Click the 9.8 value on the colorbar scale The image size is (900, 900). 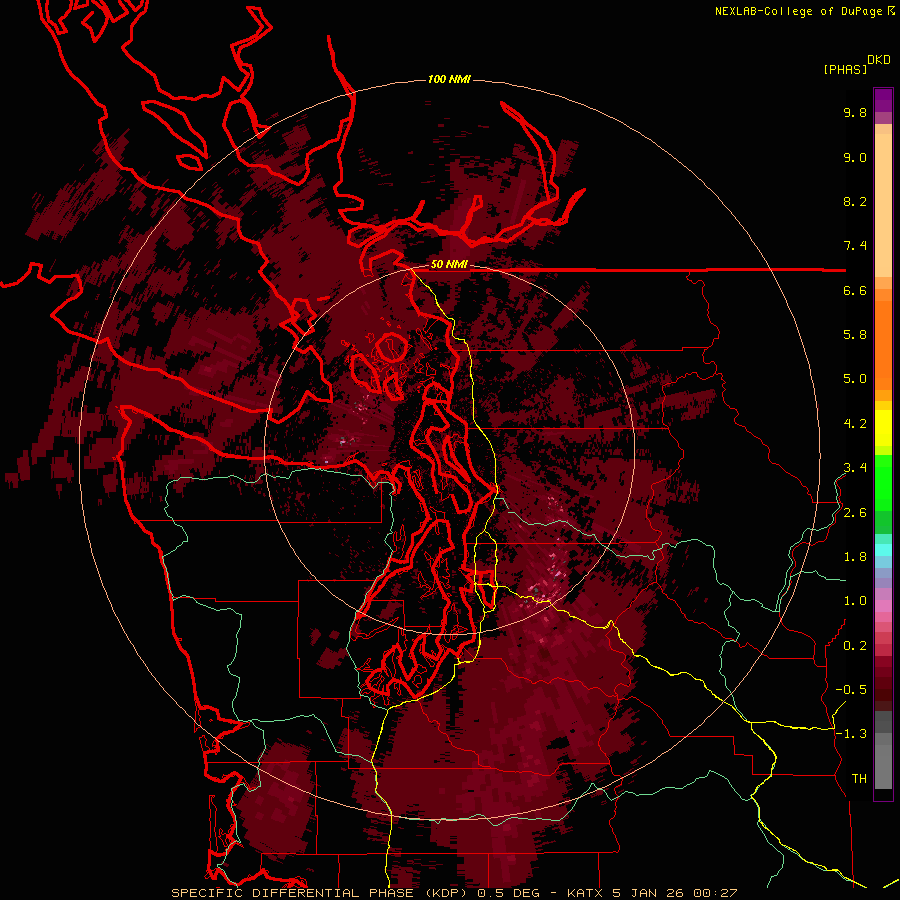(855, 113)
